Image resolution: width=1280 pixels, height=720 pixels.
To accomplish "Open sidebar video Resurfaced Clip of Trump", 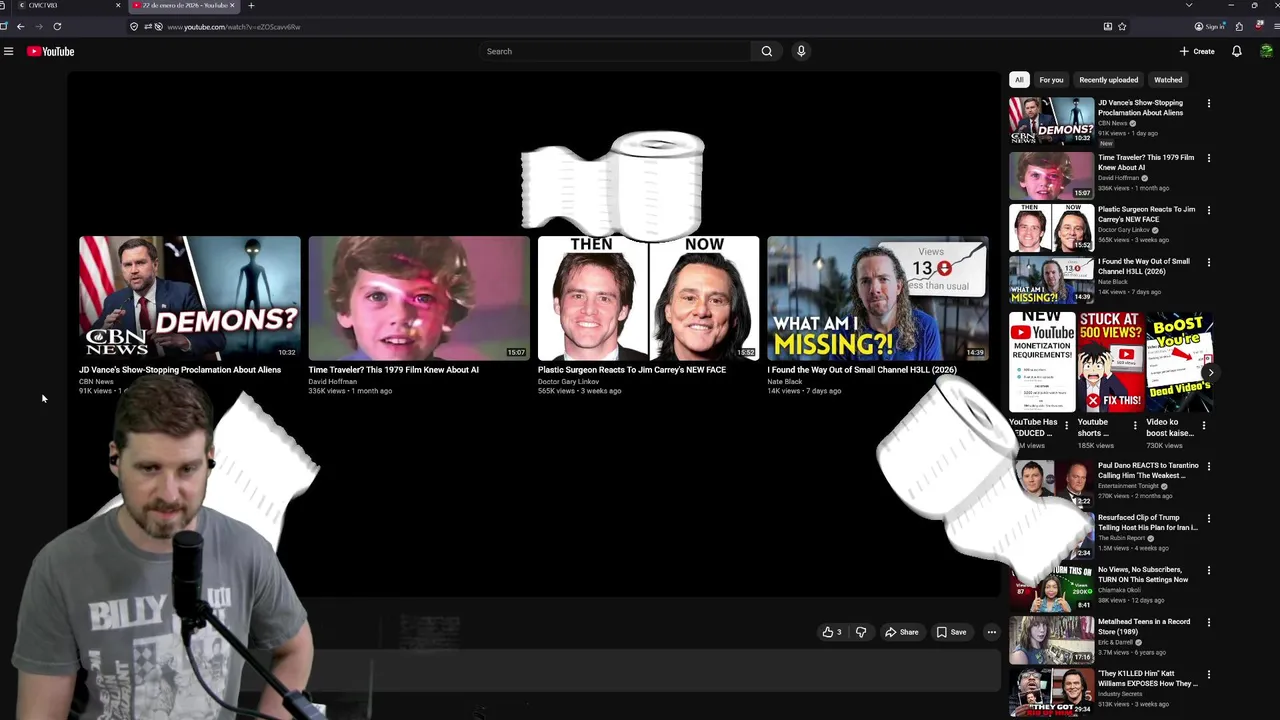I will click(x=1147, y=522).
